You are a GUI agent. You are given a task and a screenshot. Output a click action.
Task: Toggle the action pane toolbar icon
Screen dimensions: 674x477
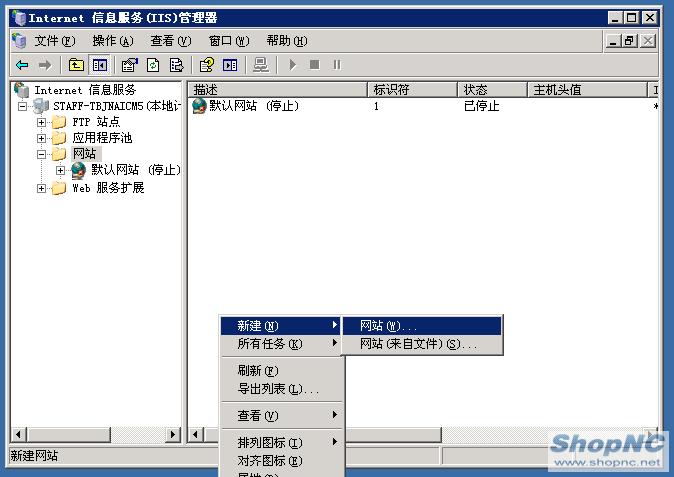tap(230, 65)
